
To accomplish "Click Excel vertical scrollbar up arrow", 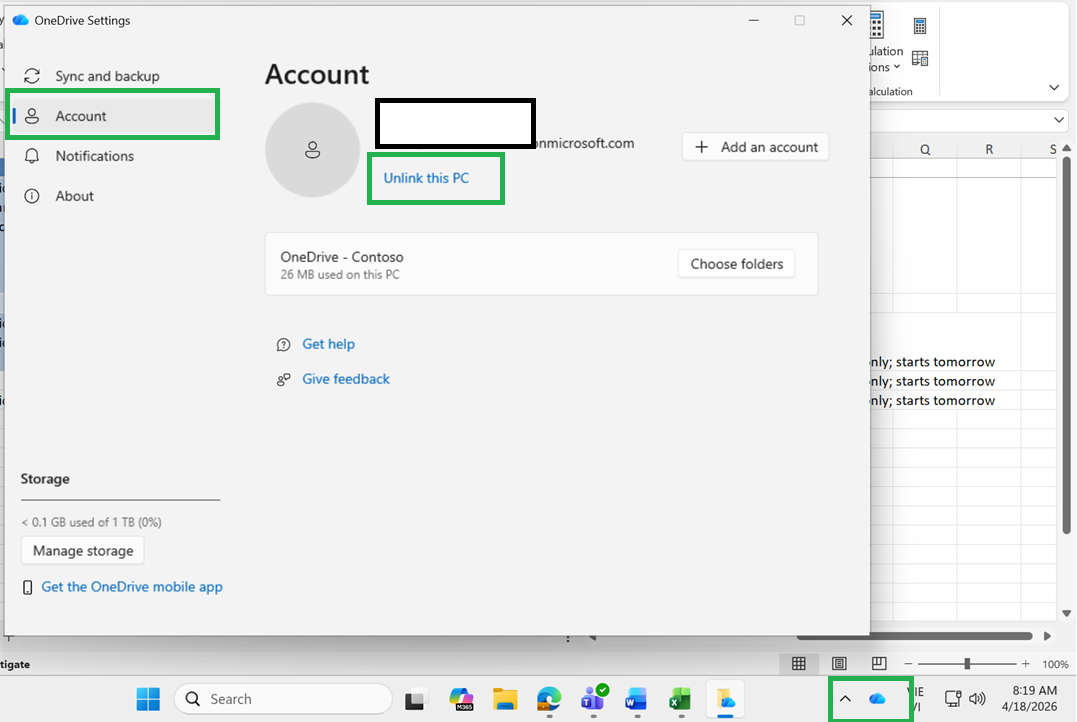I will coord(1066,148).
